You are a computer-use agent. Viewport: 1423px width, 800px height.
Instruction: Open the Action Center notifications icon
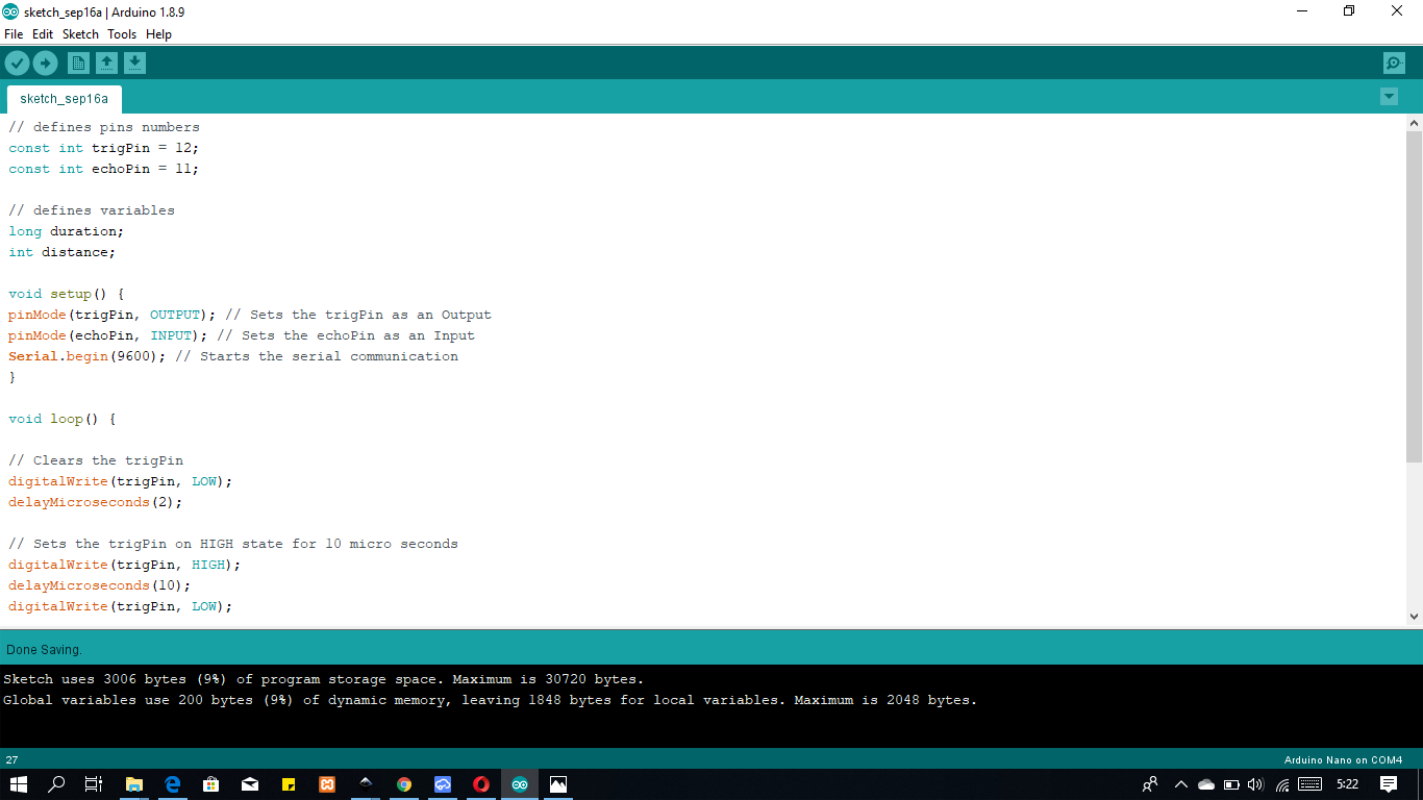pos(1389,785)
